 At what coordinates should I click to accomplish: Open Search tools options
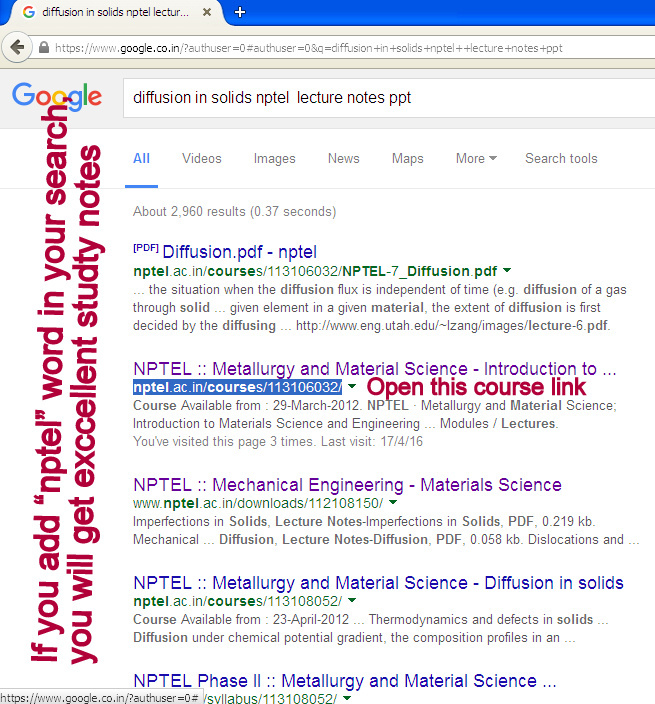tap(561, 158)
